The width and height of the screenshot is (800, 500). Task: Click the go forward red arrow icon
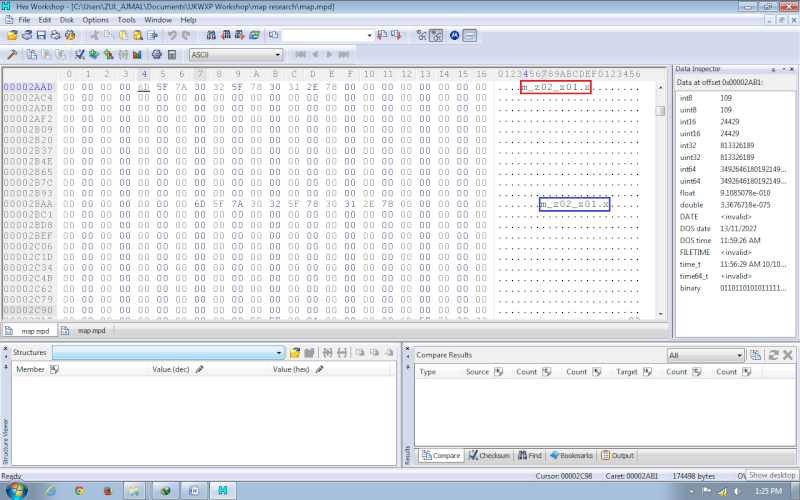(396, 35)
